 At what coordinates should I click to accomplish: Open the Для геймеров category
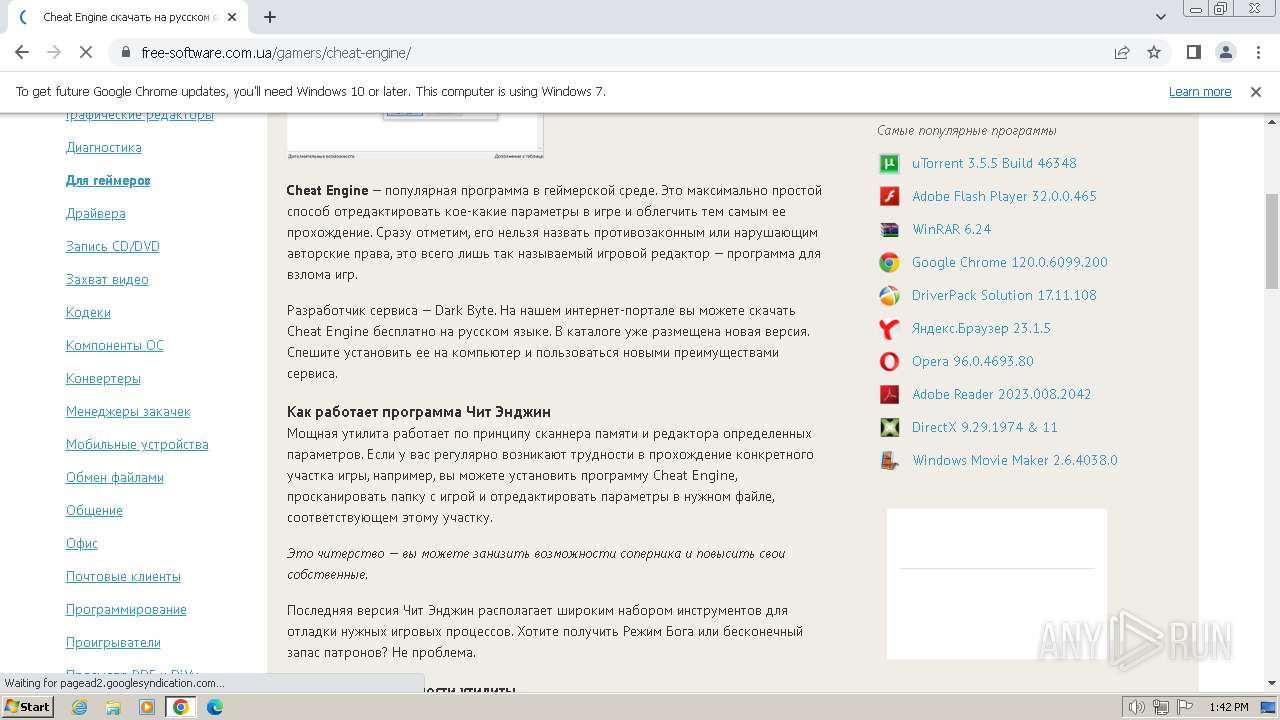click(x=108, y=180)
